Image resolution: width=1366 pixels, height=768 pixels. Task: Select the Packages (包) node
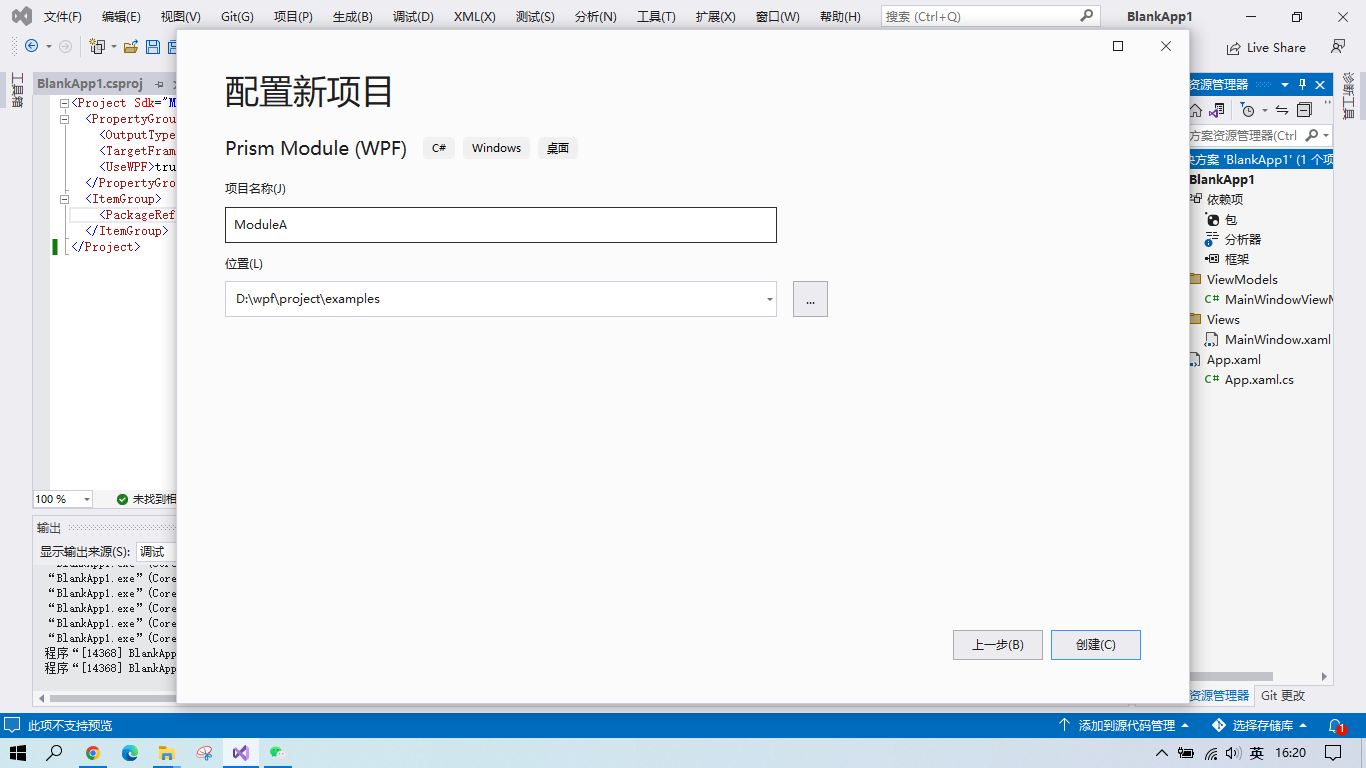(x=1230, y=219)
